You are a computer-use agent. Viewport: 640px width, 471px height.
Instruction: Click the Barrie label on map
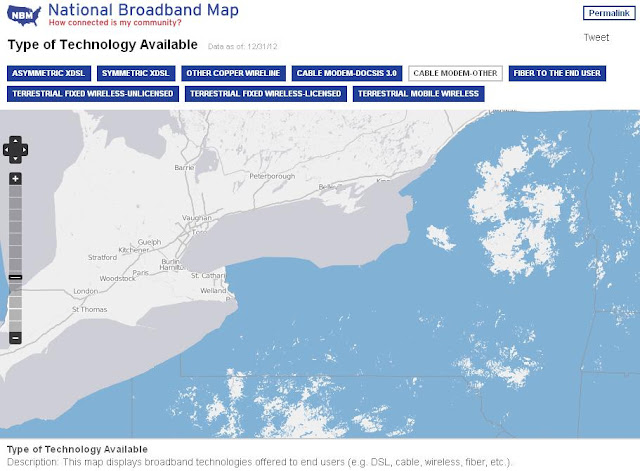pyautogui.click(x=184, y=167)
